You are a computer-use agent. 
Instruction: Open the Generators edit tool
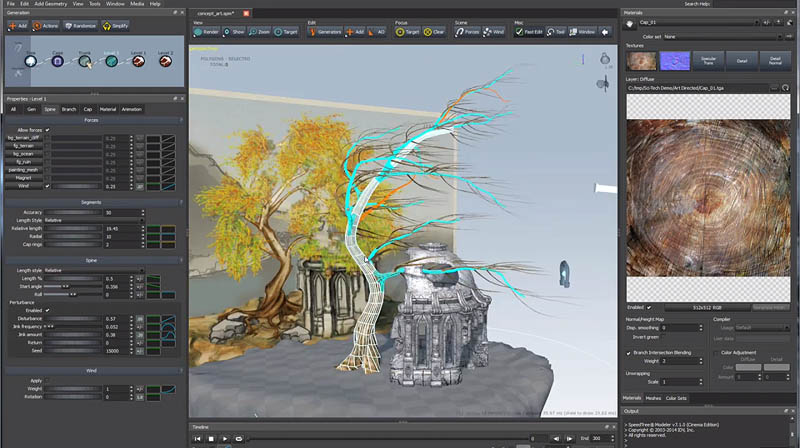pyautogui.click(x=325, y=32)
